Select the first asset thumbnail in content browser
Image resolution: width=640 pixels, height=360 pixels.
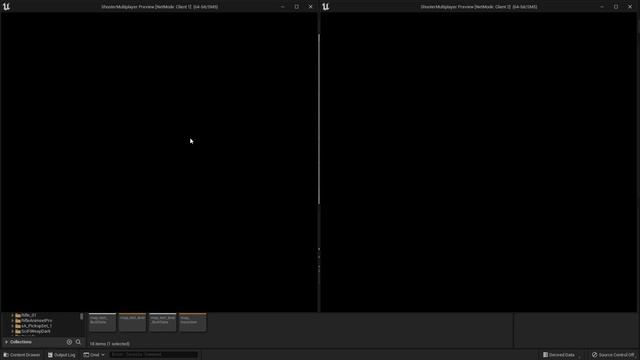tap(102, 322)
